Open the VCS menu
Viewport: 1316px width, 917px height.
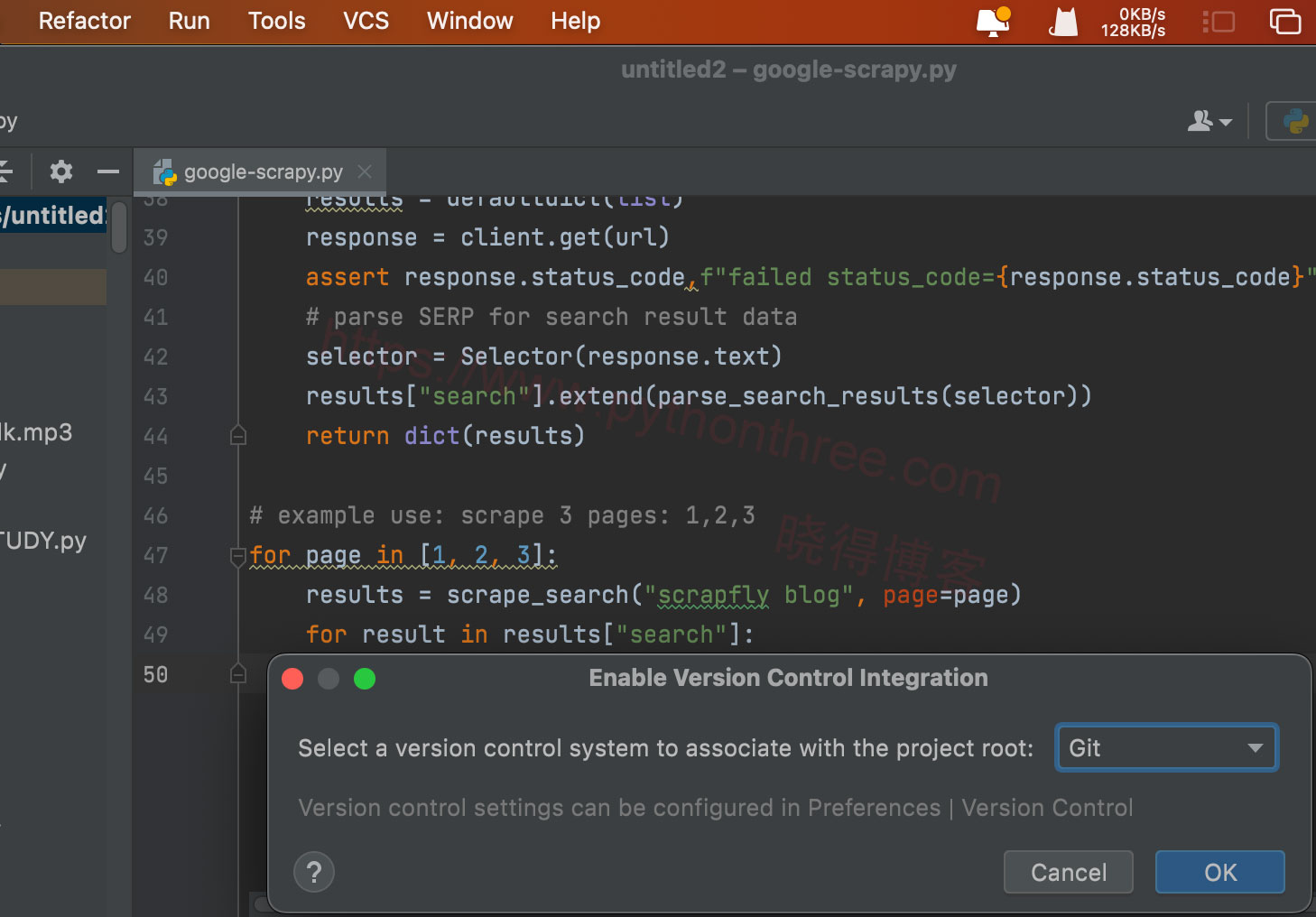(x=366, y=21)
